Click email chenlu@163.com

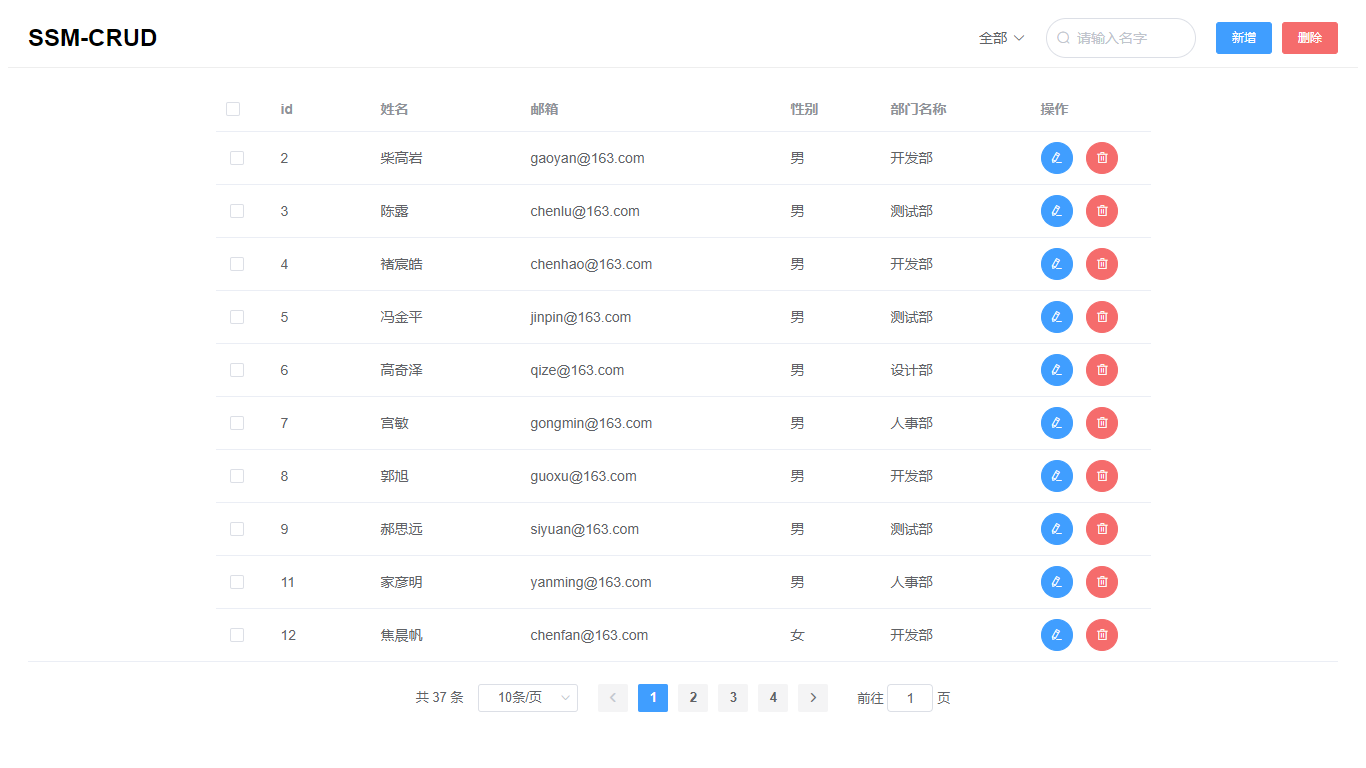point(585,211)
